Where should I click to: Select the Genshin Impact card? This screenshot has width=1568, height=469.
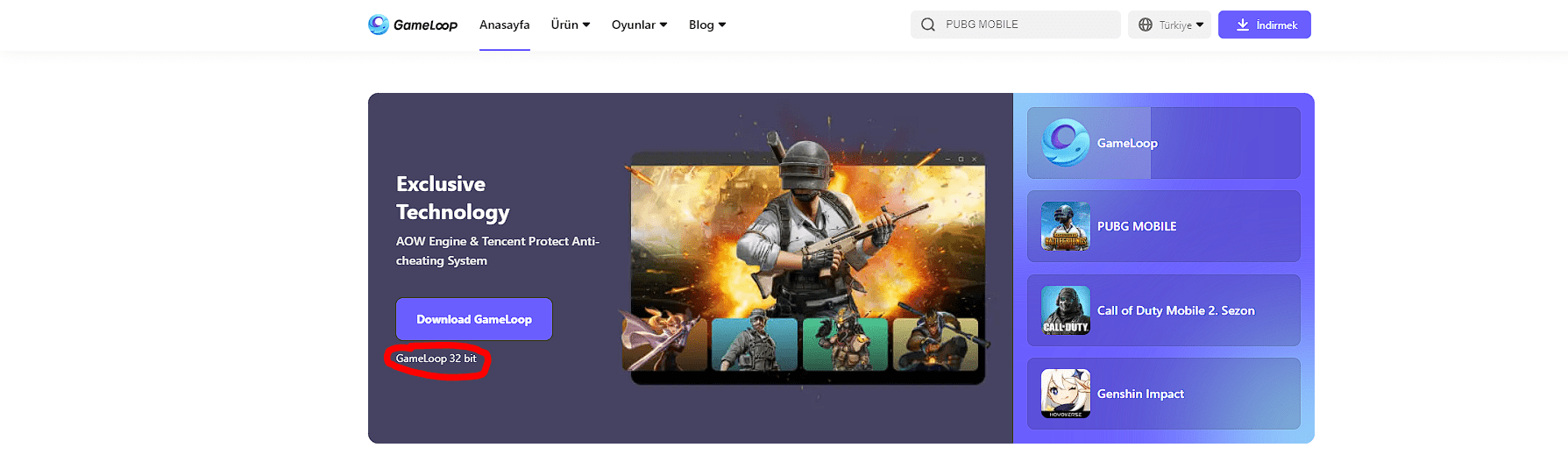click(1164, 394)
